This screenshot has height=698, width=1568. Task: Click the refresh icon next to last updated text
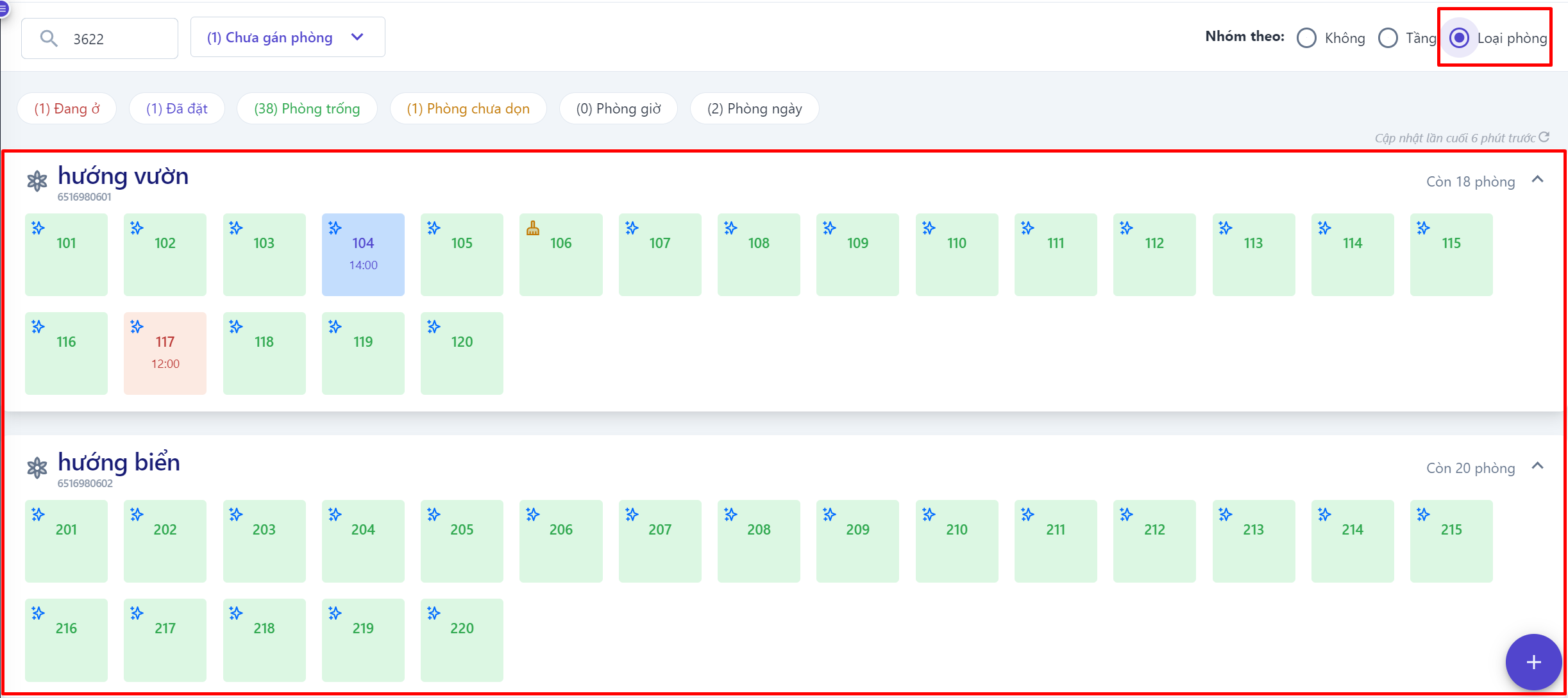(x=1544, y=137)
